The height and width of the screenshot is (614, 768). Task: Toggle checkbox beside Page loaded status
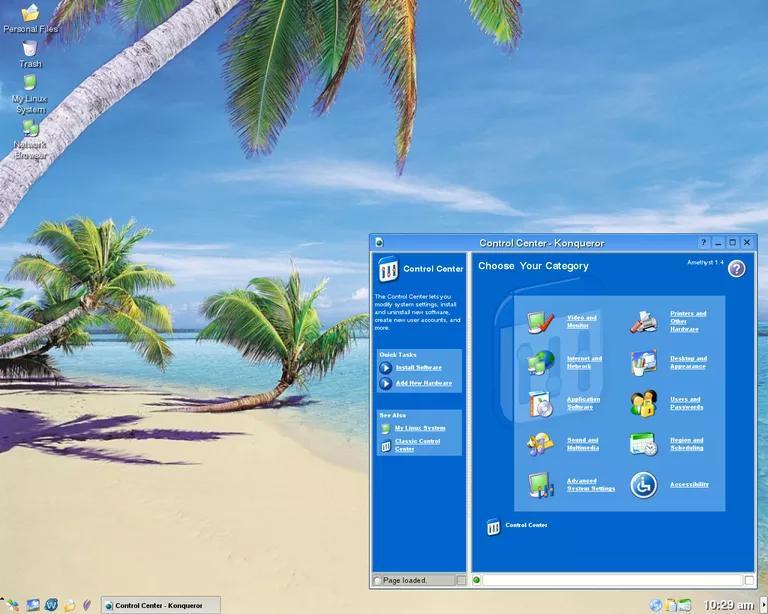pyautogui.click(x=461, y=580)
